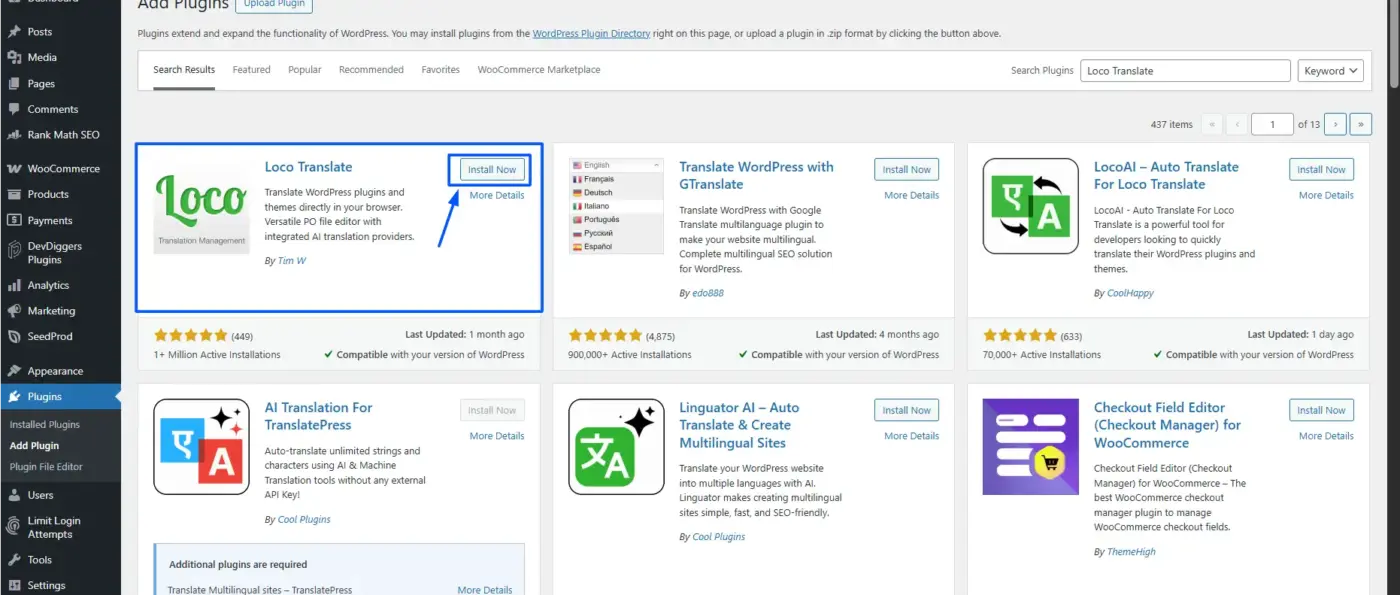Click the Linguator AI plugin icon
1400x595 pixels.
point(616,447)
